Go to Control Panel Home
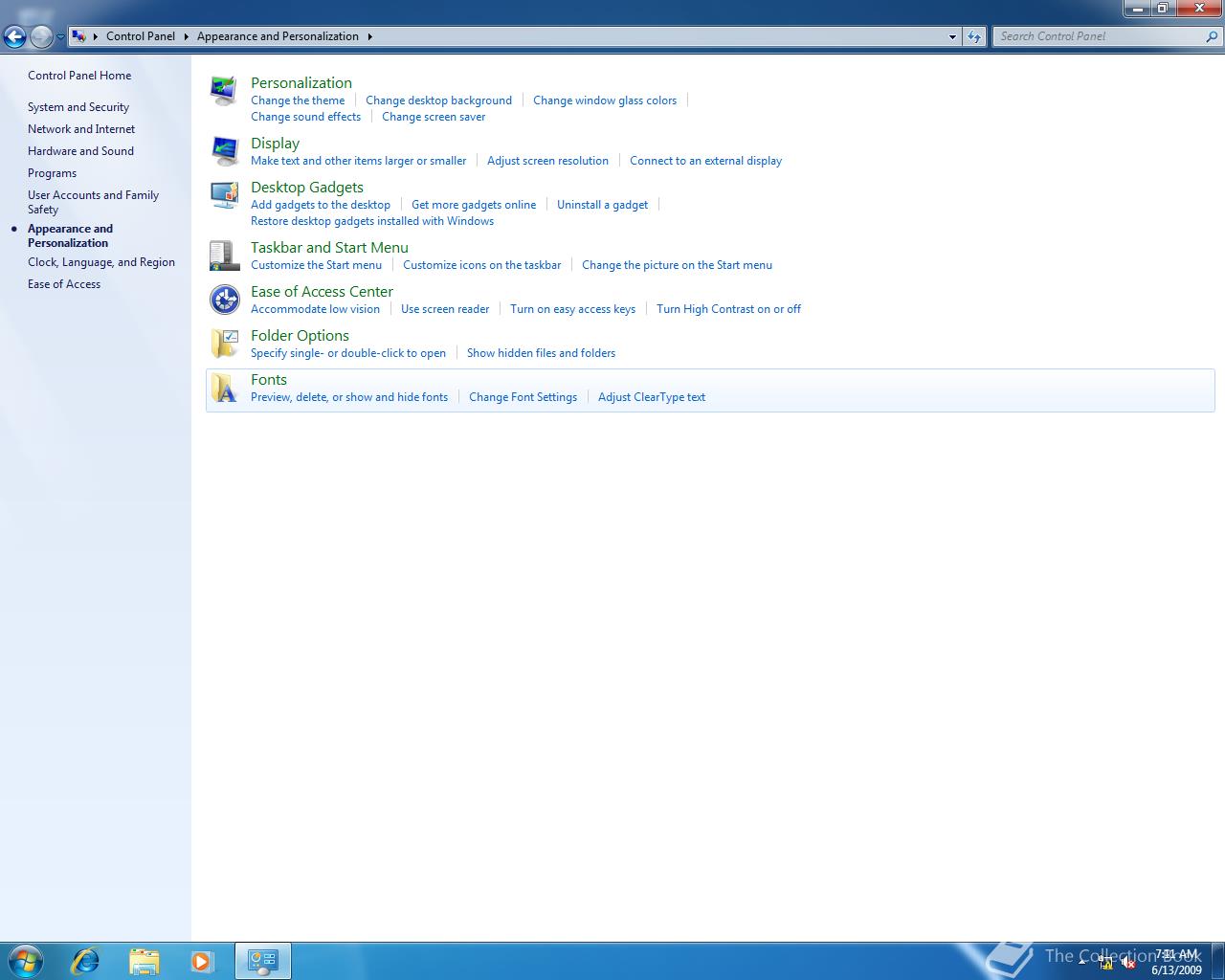 pyautogui.click(x=79, y=76)
